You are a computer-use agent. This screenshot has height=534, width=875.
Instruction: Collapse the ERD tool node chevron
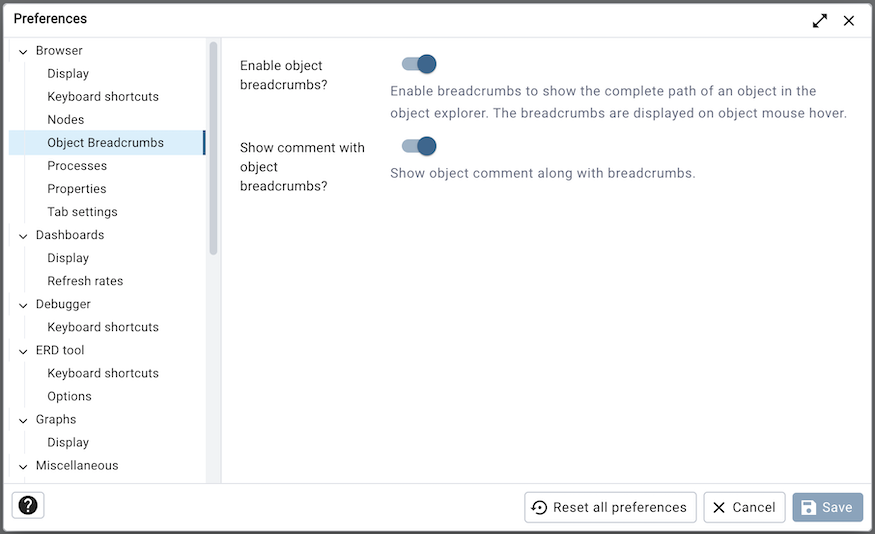click(23, 351)
